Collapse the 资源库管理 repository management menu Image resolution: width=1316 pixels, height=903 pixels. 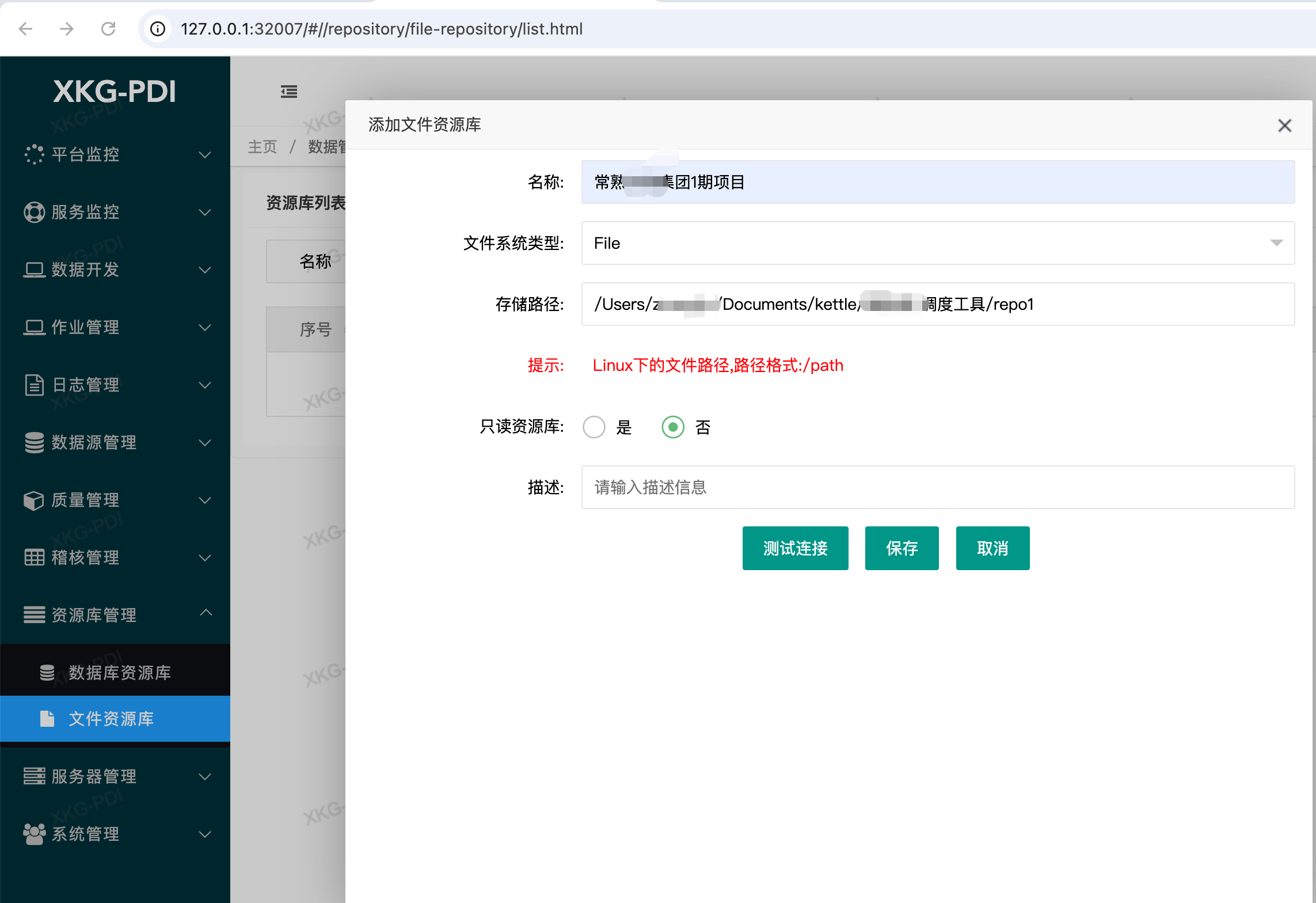point(206,613)
